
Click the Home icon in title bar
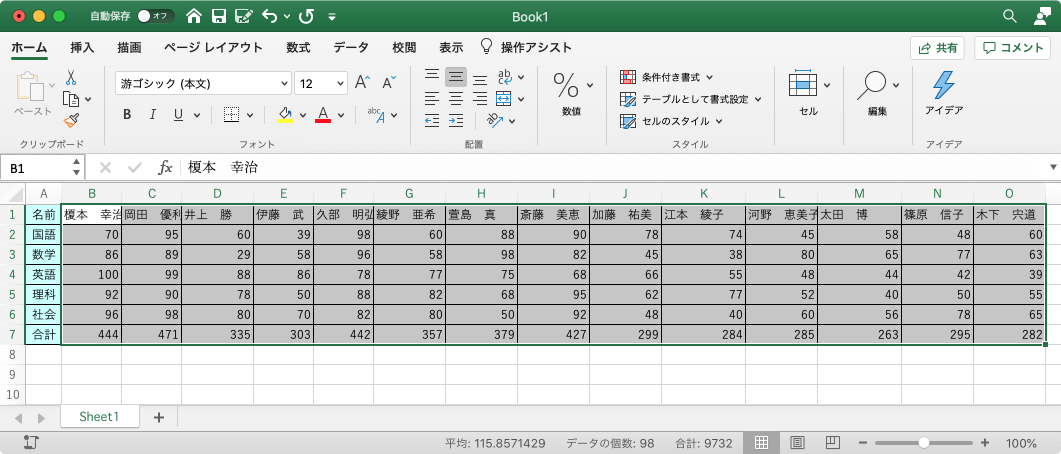[x=194, y=16]
